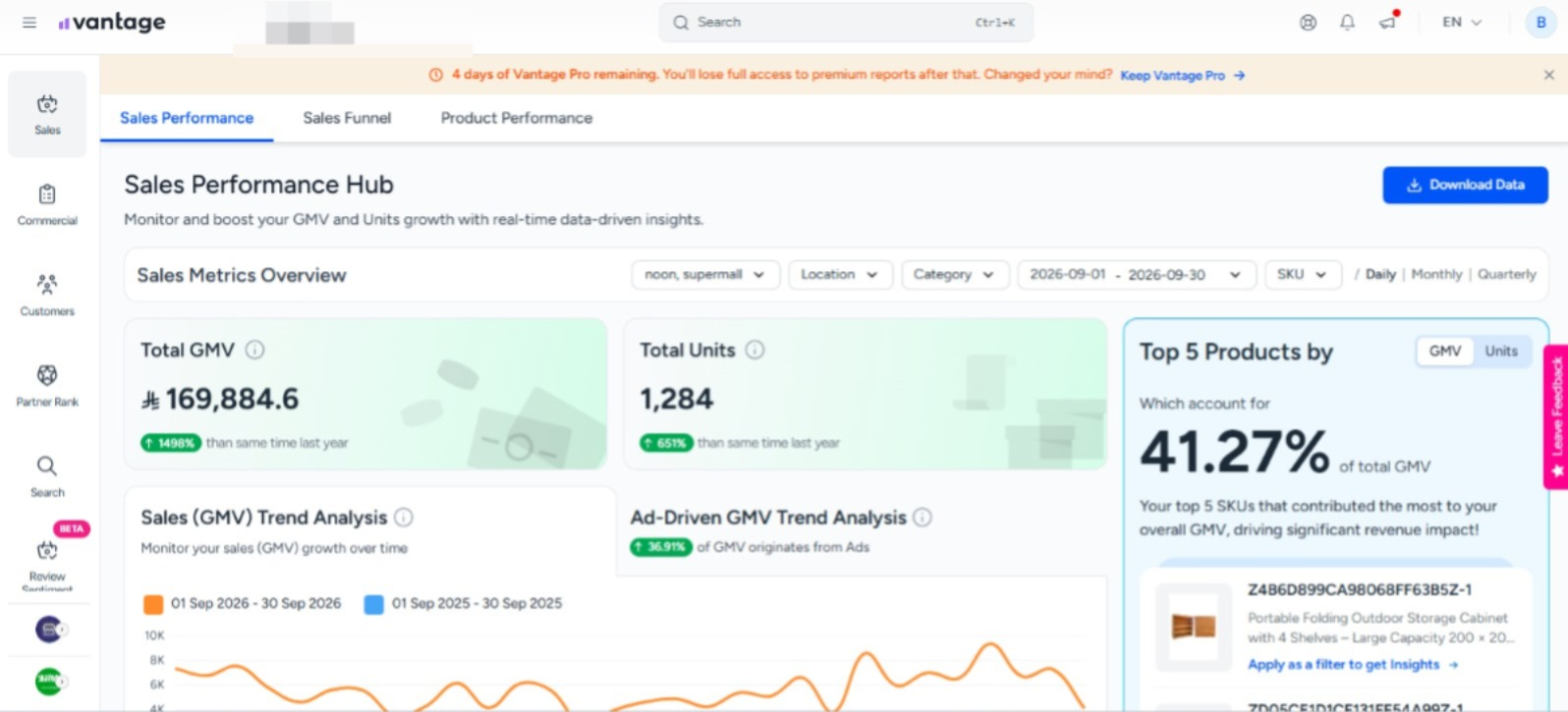Open Partner Rank in the sidebar
Viewport: 1568px width, 712px height.
[47, 386]
